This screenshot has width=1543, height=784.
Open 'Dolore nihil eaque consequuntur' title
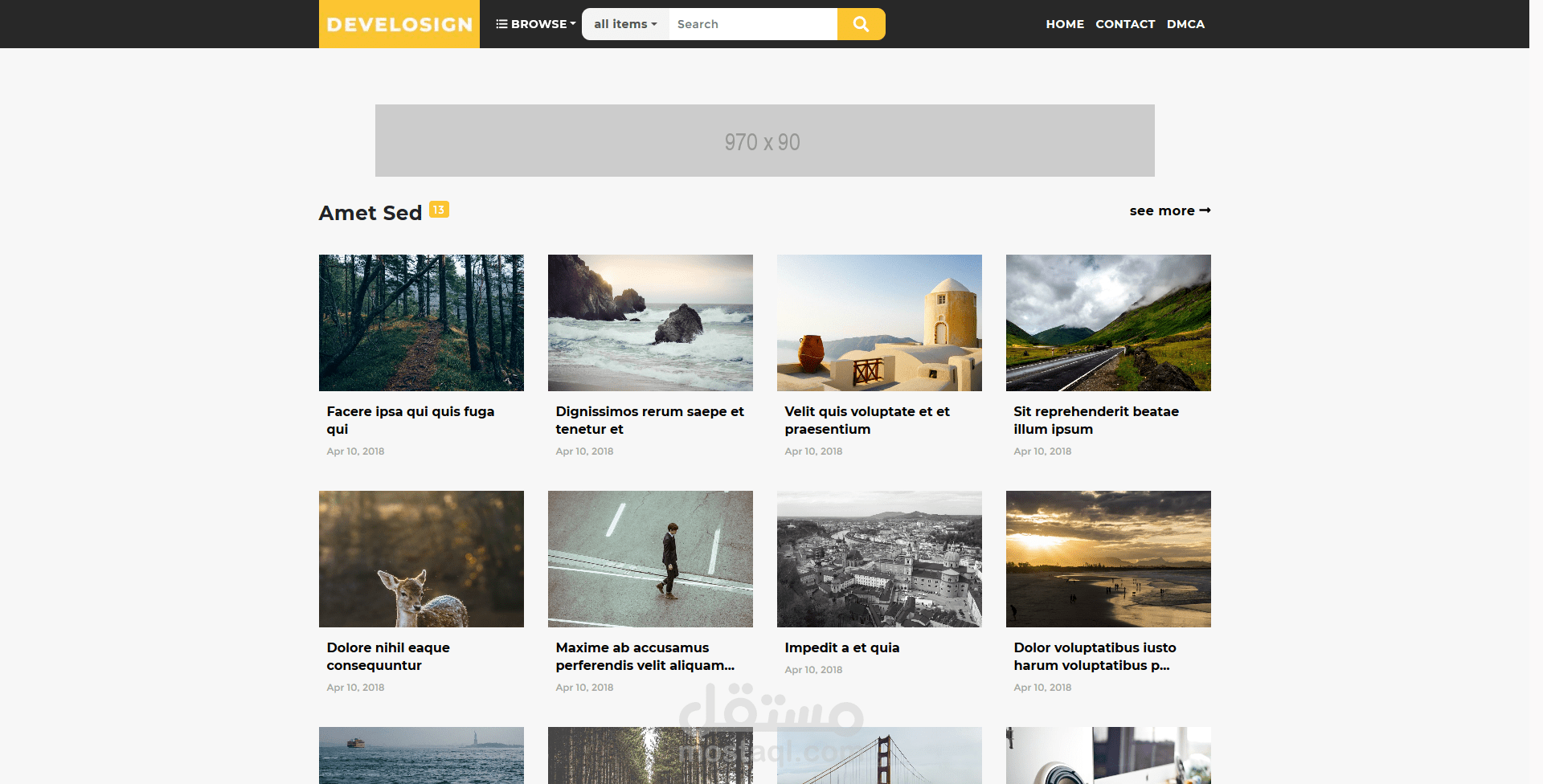click(x=388, y=656)
